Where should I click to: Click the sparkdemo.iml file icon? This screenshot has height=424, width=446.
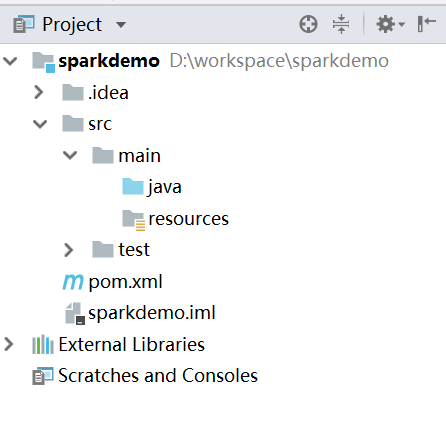pos(75,313)
